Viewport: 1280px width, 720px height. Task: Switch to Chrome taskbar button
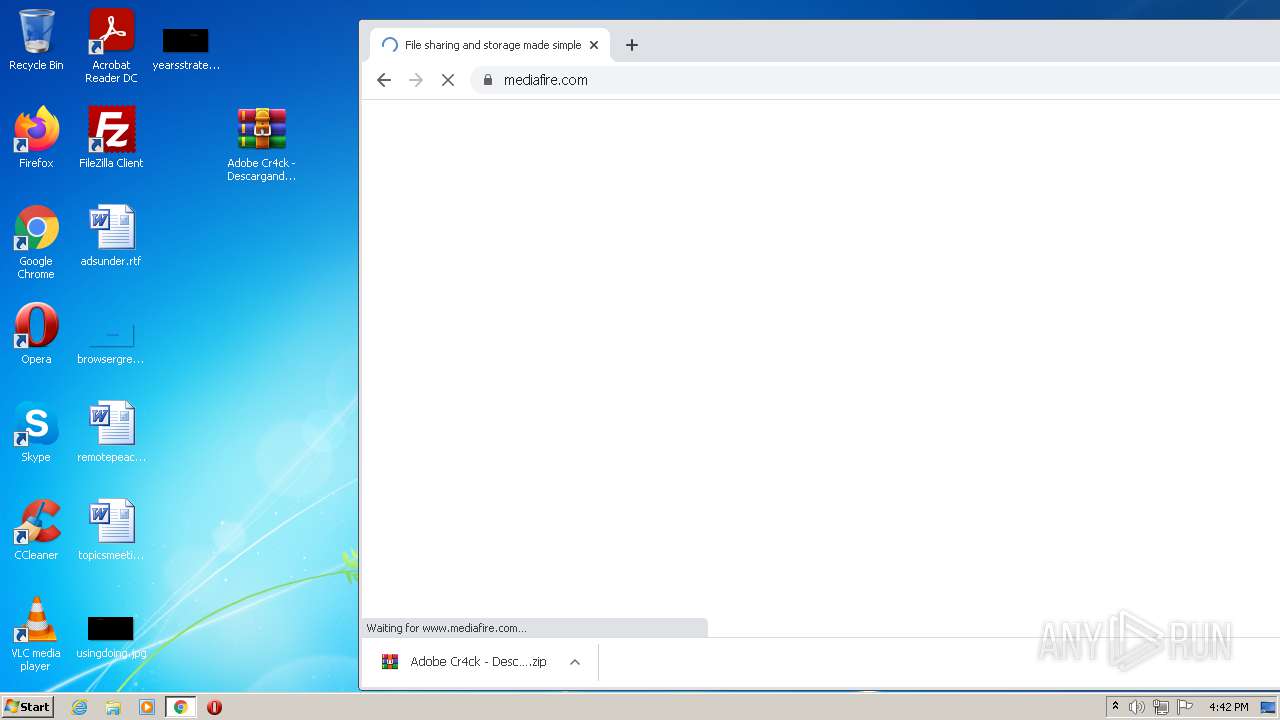click(180, 707)
